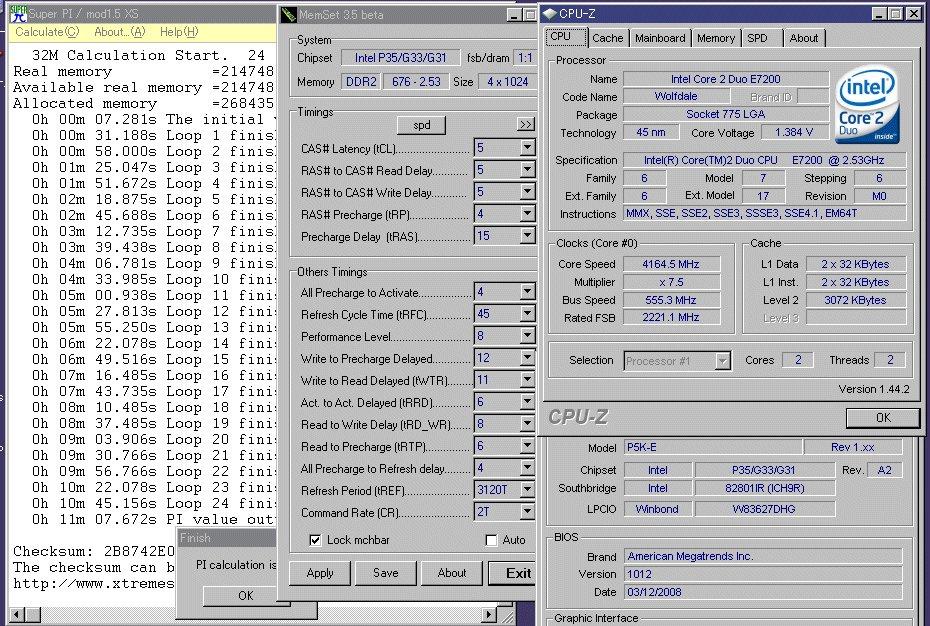The height and width of the screenshot is (626, 930).
Task: Click the About button in MemSet
Action: [x=451, y=573]
